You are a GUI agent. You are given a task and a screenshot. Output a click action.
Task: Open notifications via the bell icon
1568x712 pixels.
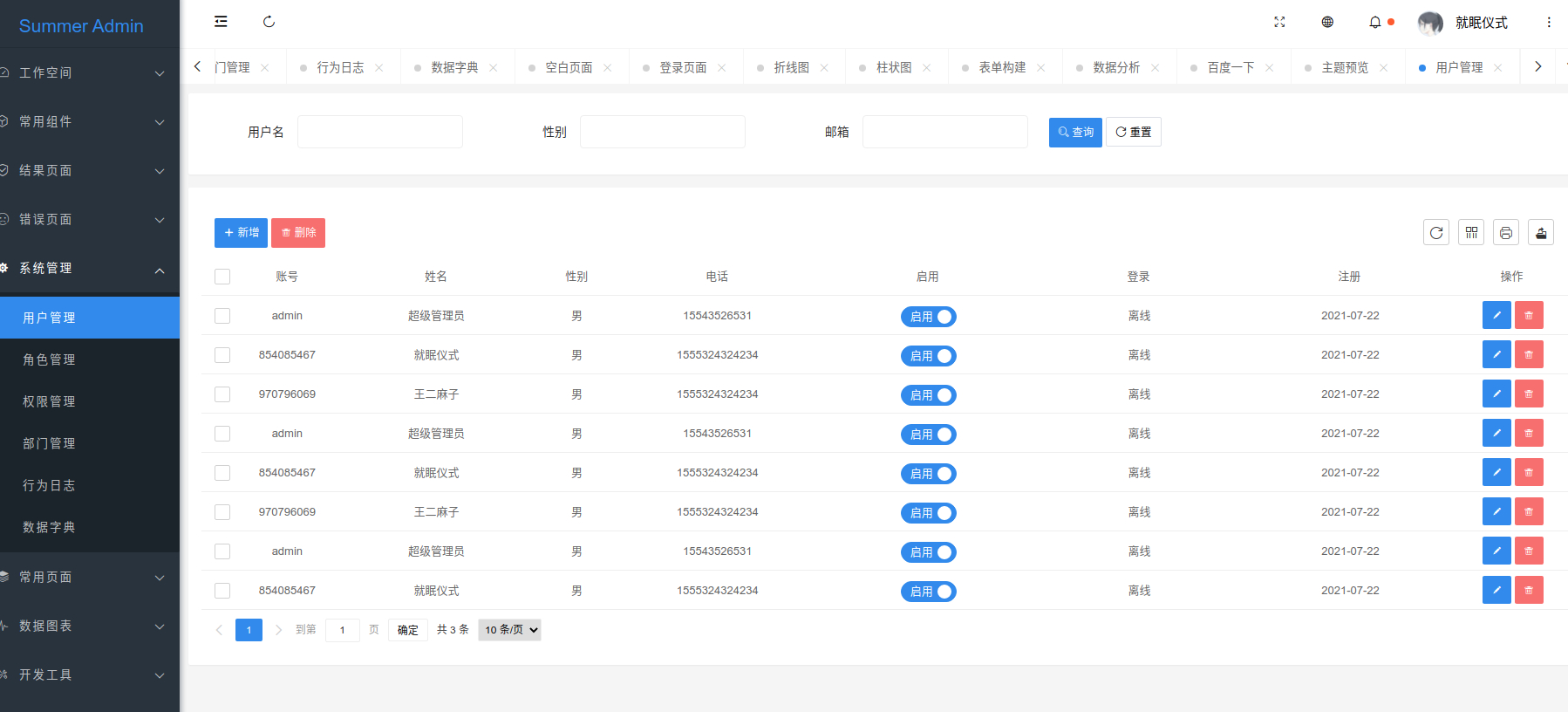1375,22
